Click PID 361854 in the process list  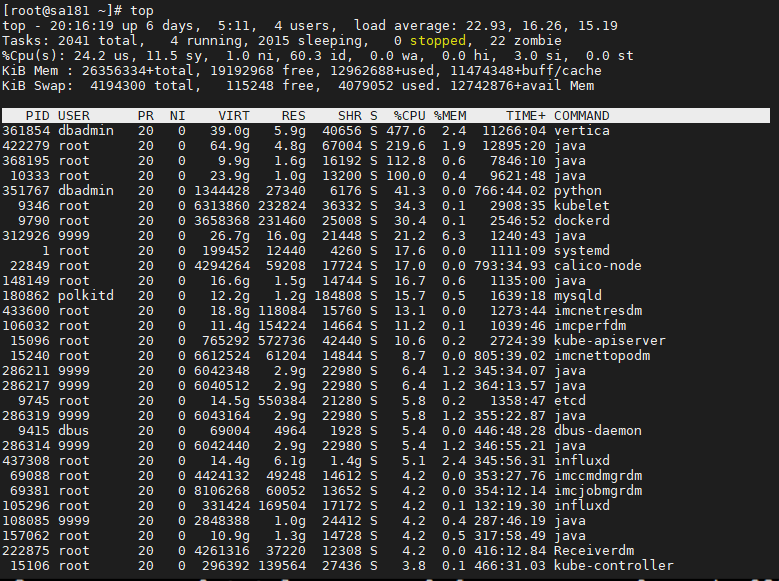(26, 130)
